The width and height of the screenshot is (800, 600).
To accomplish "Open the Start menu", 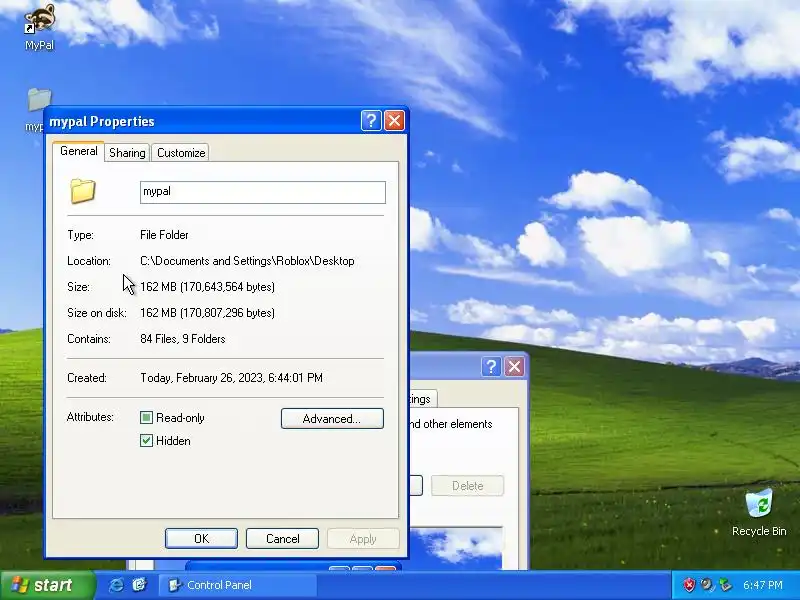I will tap(47, 585).
